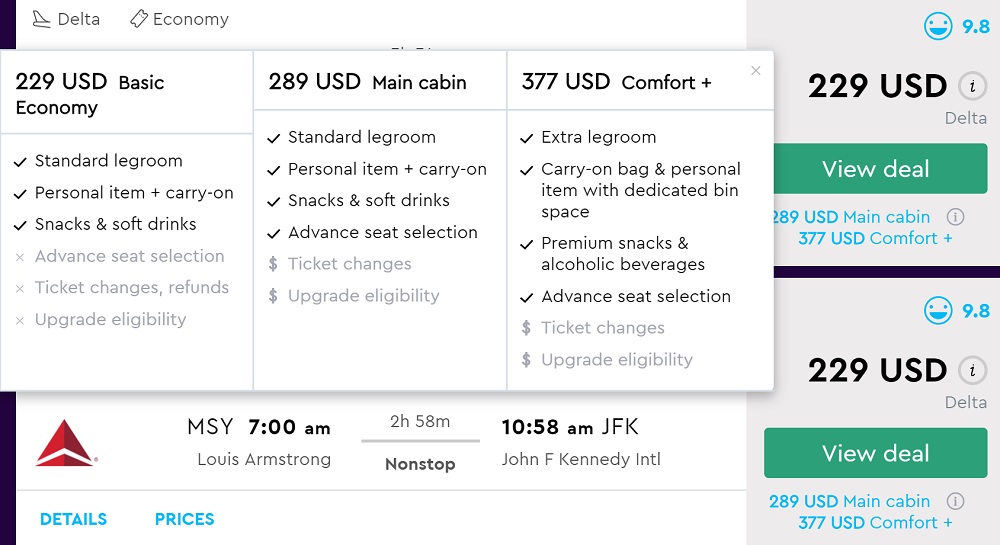Viewport: 1000px width, 545px height.
Task: Open the DETAILS tab
Action: pyautogui.click(x=73, y=519)
